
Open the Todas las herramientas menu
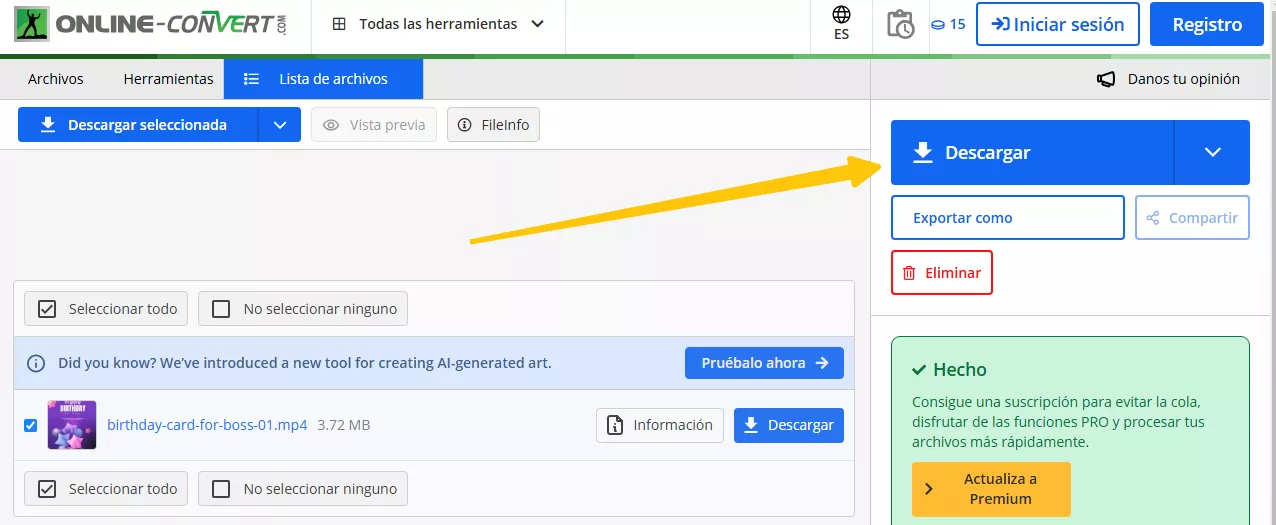[438, 24]
